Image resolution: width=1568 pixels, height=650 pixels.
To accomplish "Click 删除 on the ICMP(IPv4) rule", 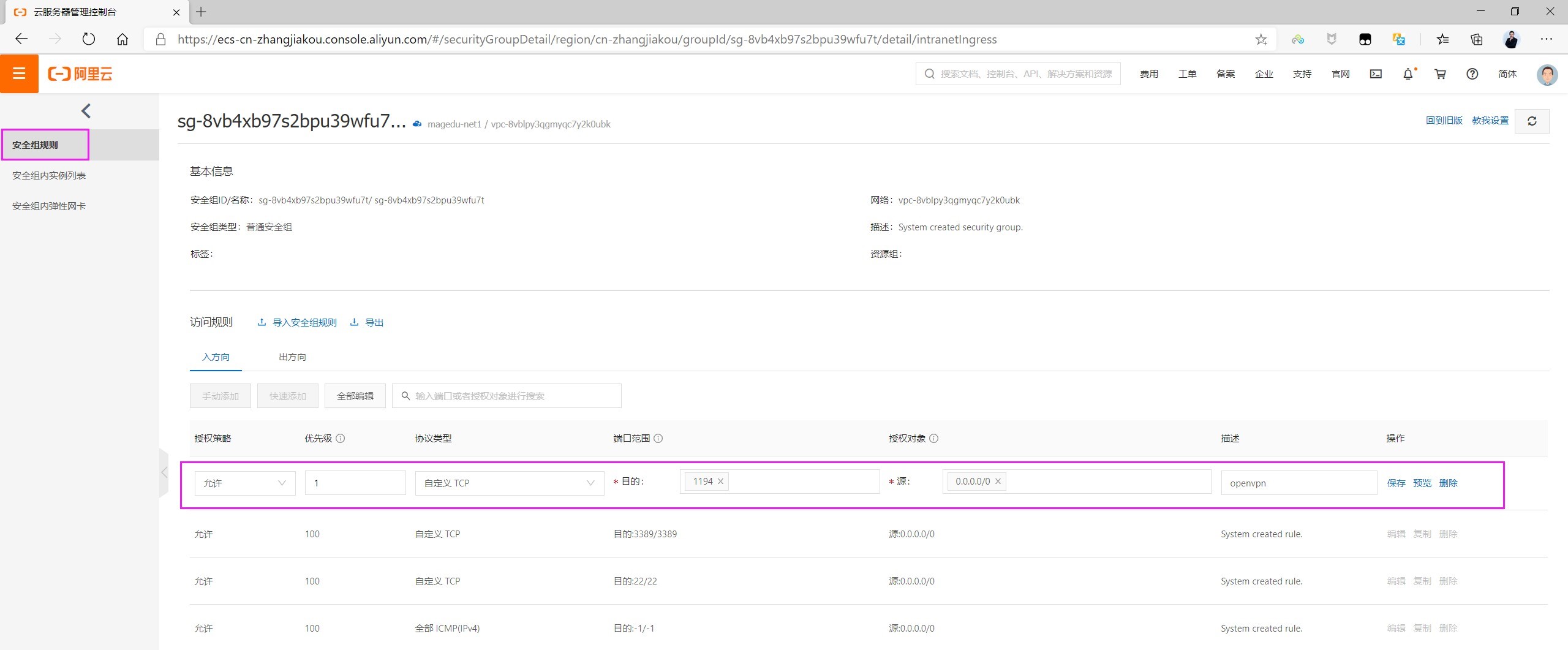I will pyautogui.click(x=1448, y=628).
